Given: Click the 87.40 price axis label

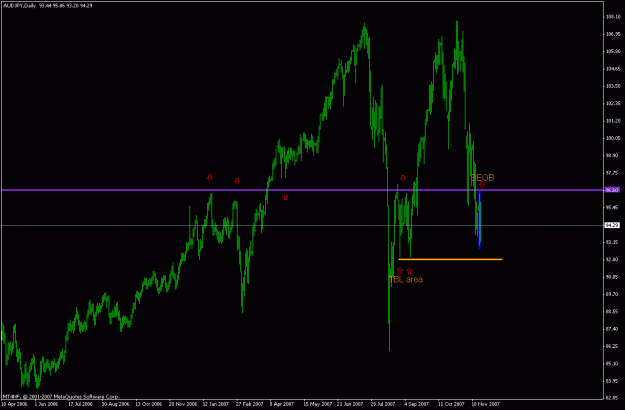Looking at the screenshot, I should tap(613, 329).
